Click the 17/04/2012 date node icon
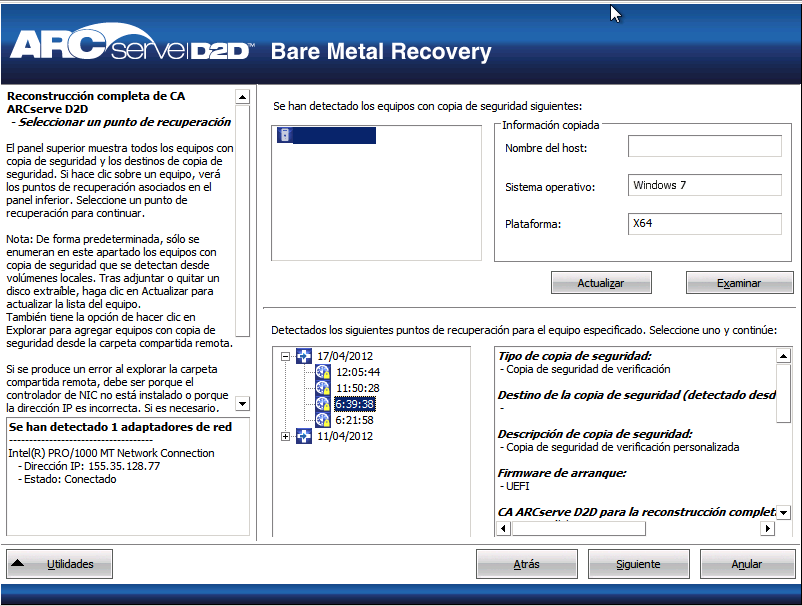Viewport: 802px width, 606px height. coord(304,356)
